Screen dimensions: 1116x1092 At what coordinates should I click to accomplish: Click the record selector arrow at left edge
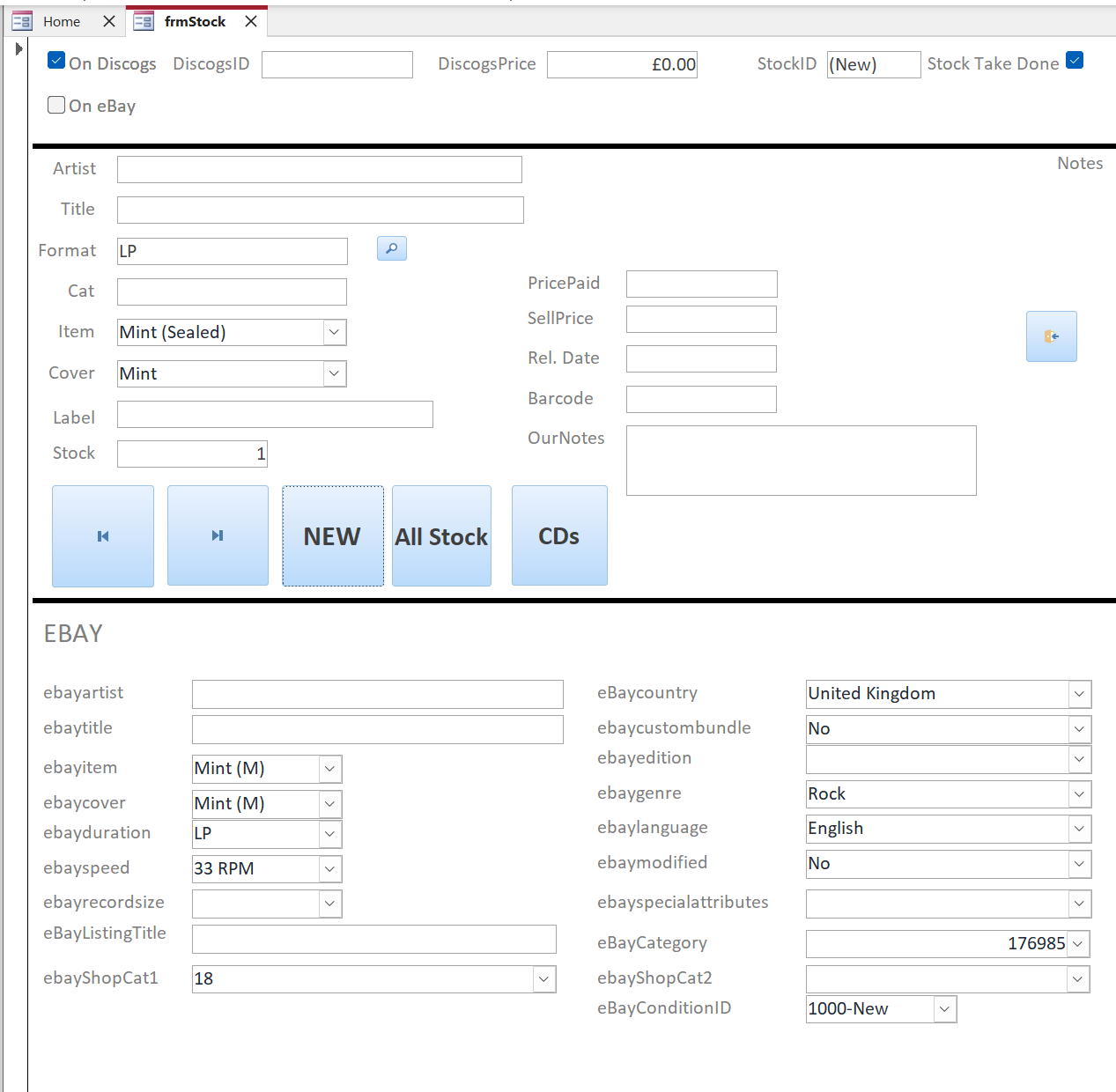(x=18, y=49)
